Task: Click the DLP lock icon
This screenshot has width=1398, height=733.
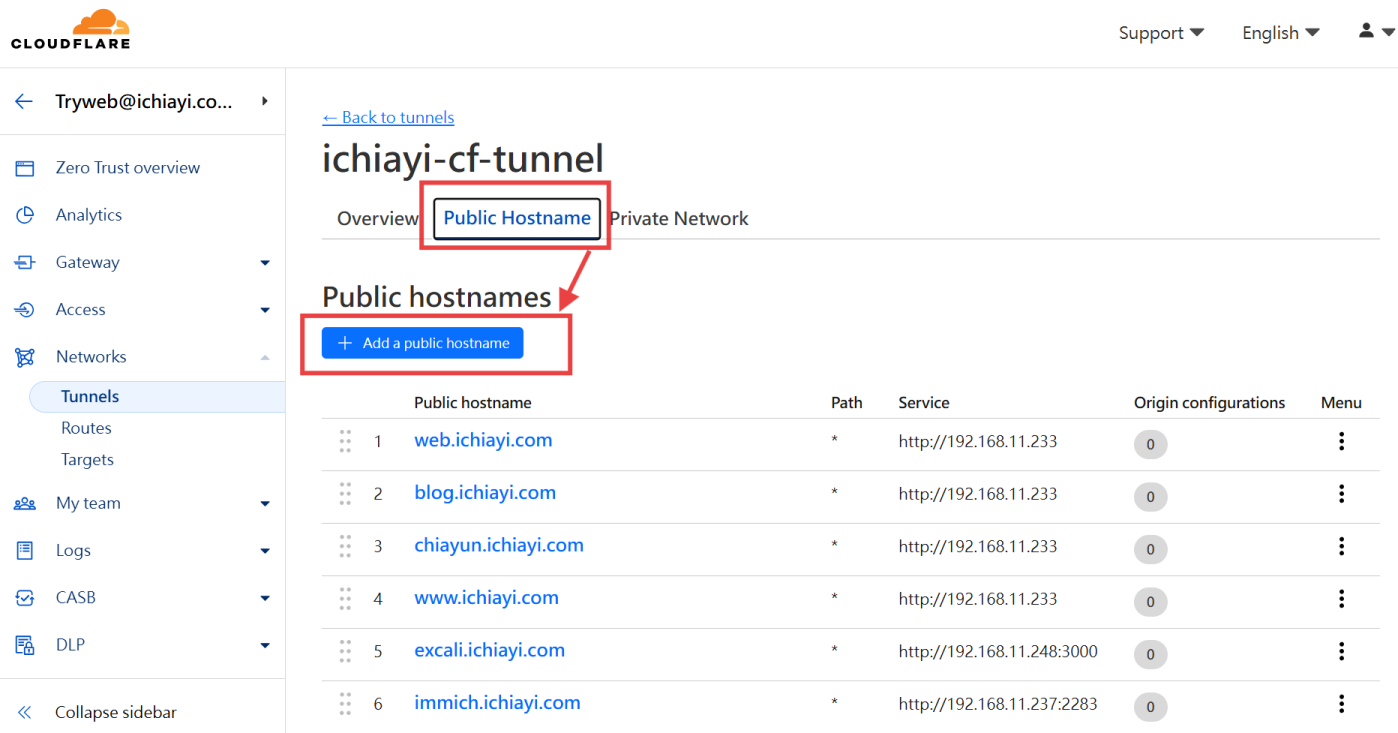Action: [x=25, y=645]
